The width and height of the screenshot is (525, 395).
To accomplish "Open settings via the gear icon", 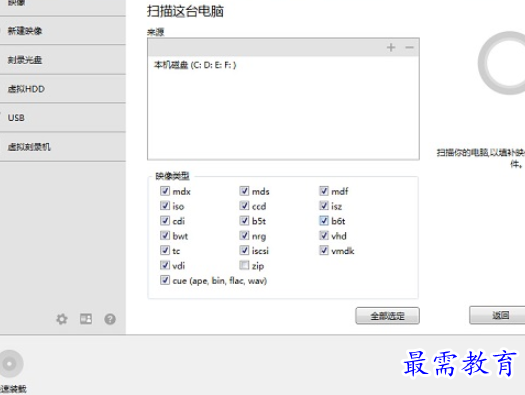I will click(x=62, y=319).
